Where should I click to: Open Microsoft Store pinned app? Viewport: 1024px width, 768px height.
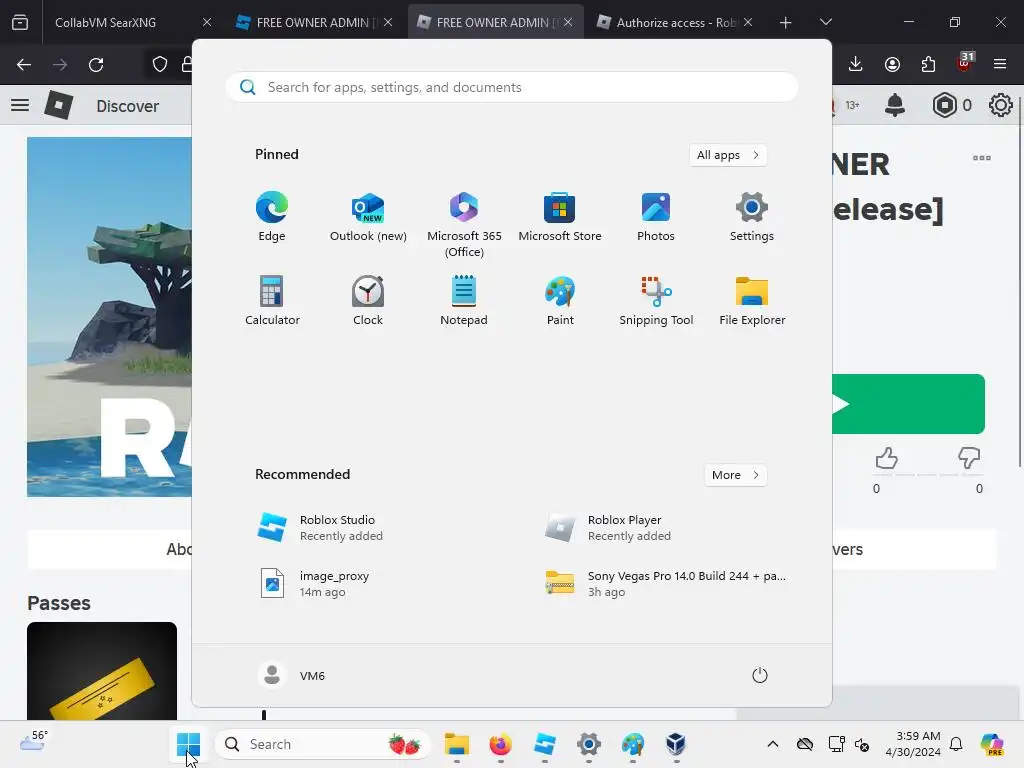pos(560,217)
